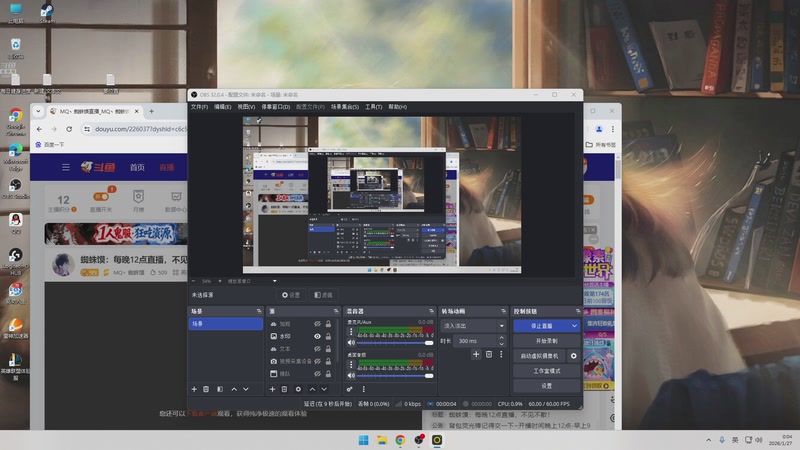The image size is (800, 450).
Task: Remove the transition with the trash icon
Action: 489,354
